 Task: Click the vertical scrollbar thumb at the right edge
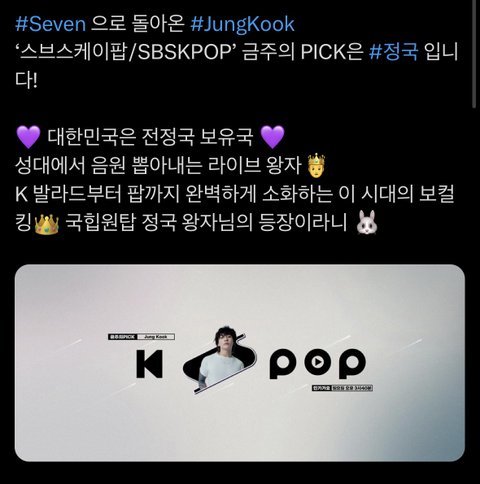tap(475, 53)
